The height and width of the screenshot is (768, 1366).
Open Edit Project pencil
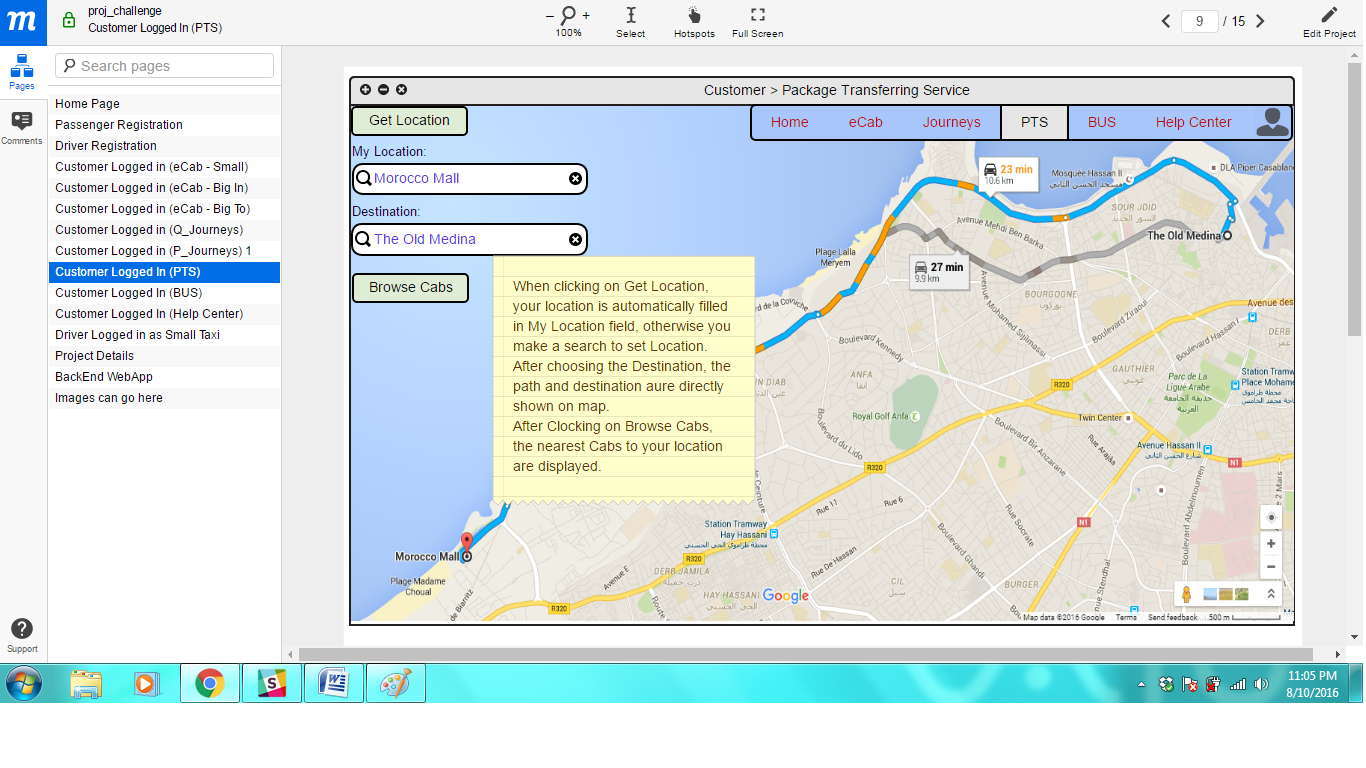coord(1329,22)
